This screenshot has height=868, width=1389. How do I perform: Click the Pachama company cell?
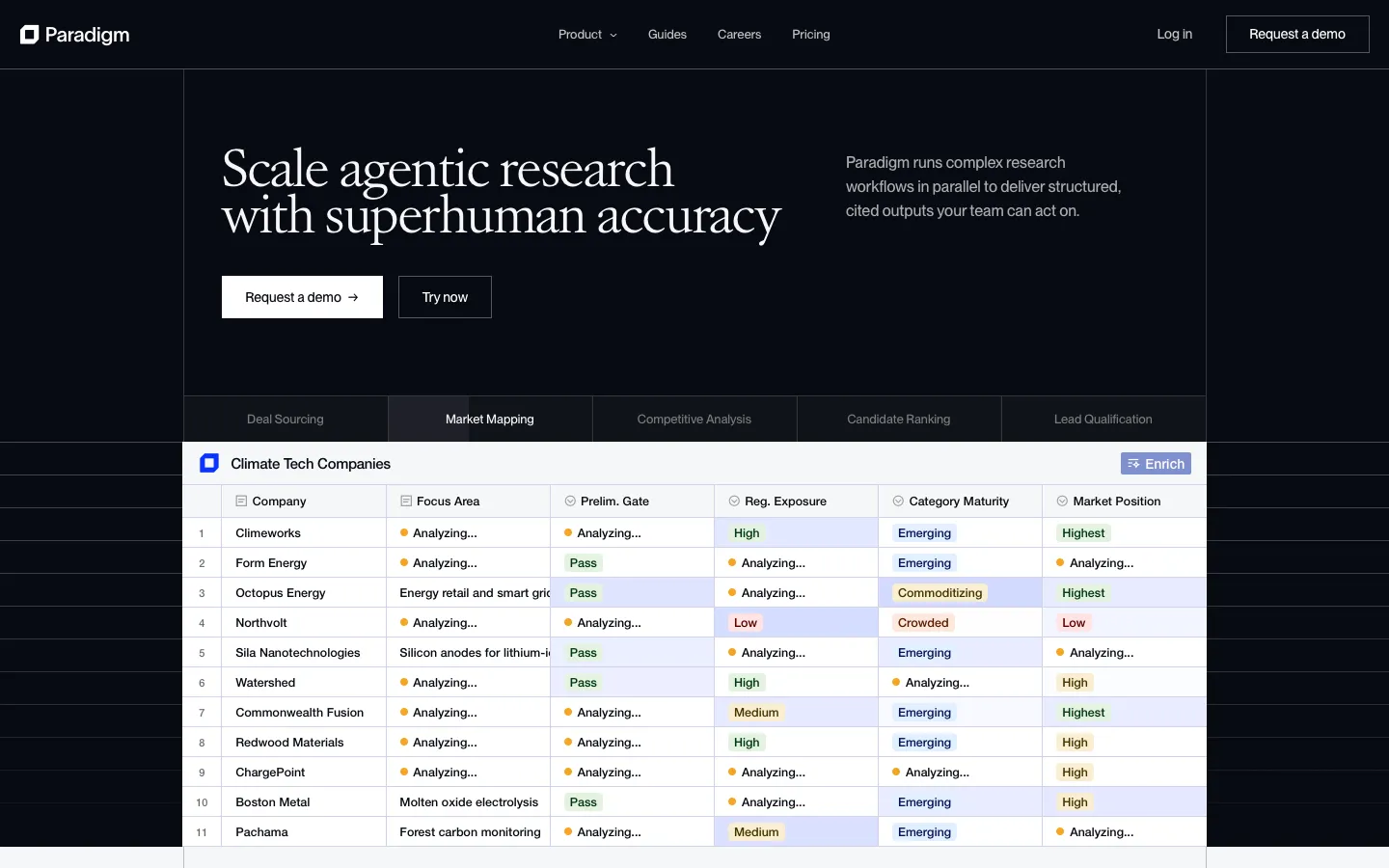pyautogui.click(x=304, y=832)
